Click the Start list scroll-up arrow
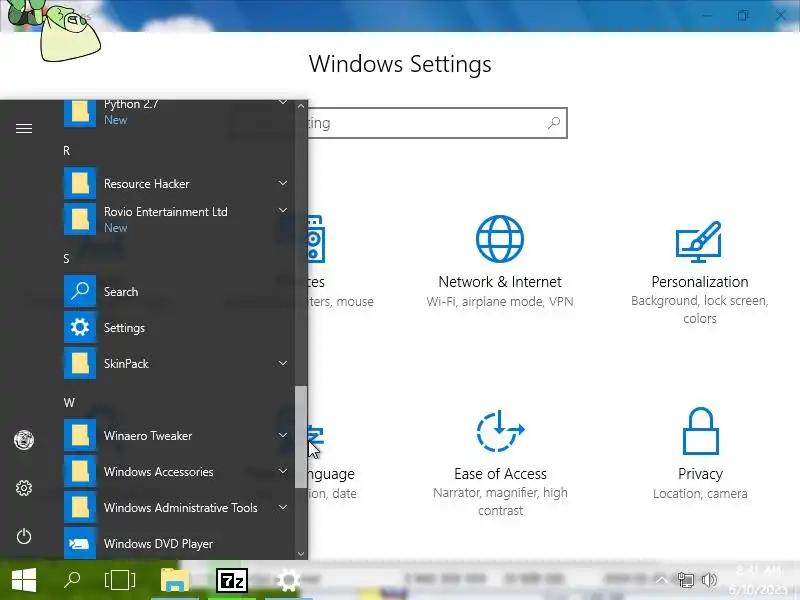This screenshot has width=800, height=600. [301, 106]
